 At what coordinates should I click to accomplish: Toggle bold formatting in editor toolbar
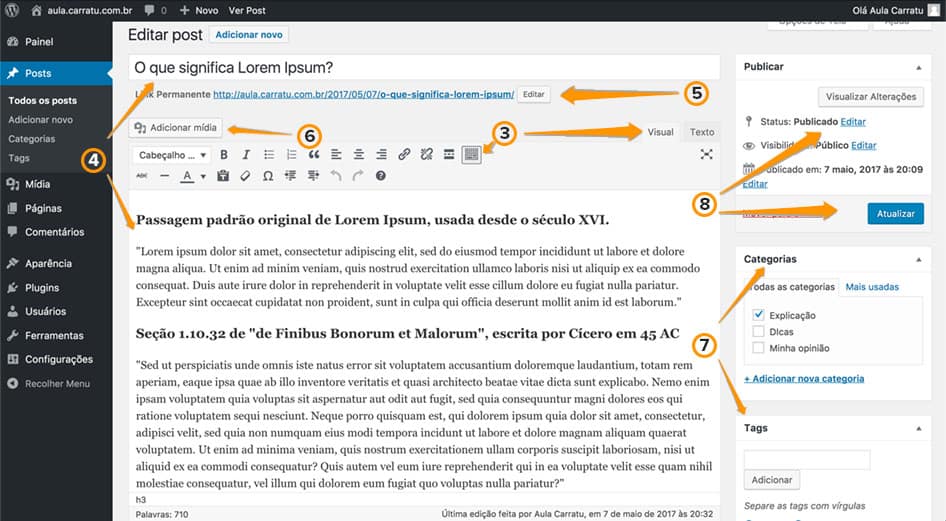pyautogui.click(x=224, y=155)
